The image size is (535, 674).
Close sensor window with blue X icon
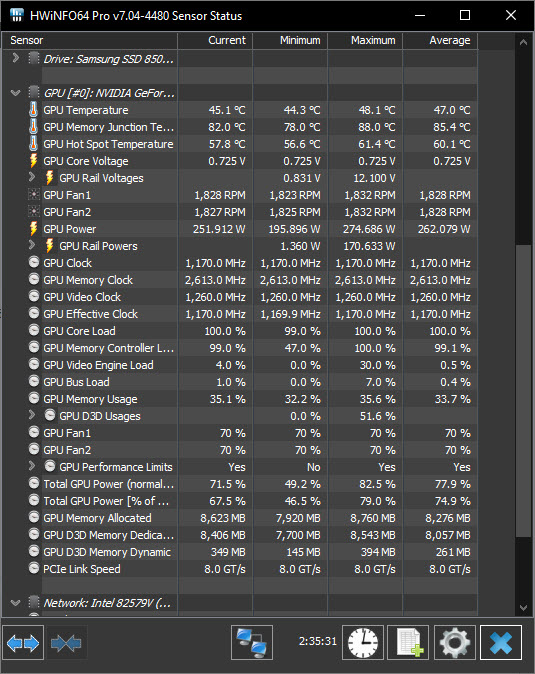coord(501,643)
